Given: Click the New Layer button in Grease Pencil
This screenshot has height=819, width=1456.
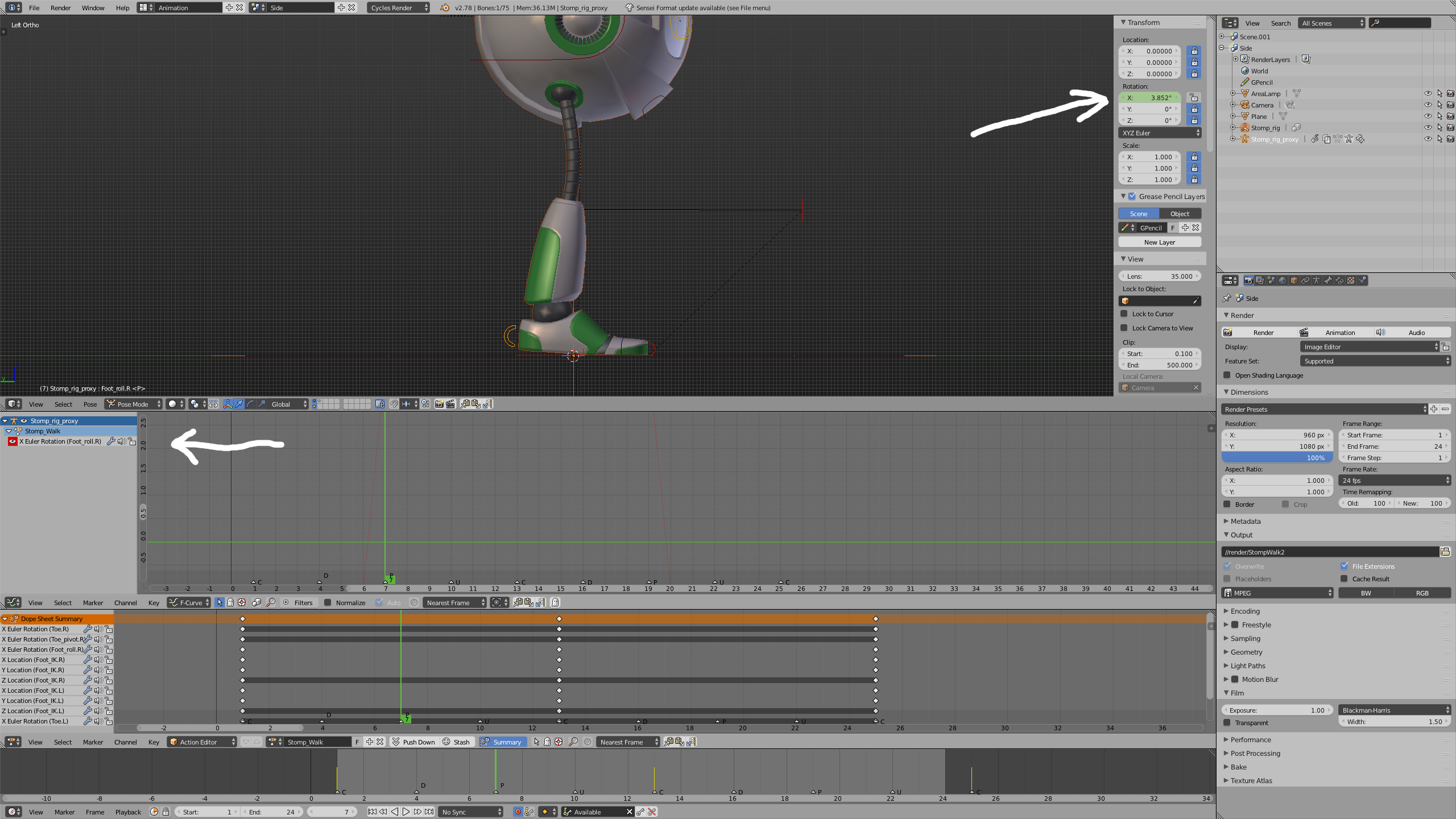Looking at the screenshot, I should point(1160,242).
